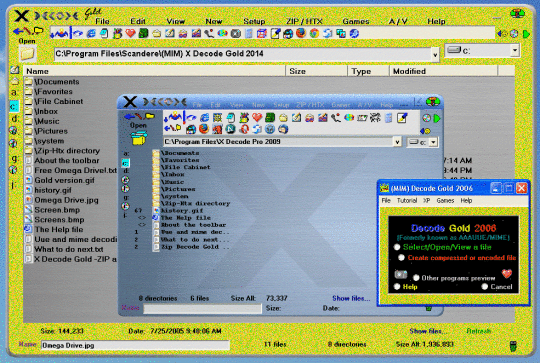Open the c: drive dropdown in Pro 2009
Image resolution: width=540 pixels, height=363 pixels.
tap(433, 142)
